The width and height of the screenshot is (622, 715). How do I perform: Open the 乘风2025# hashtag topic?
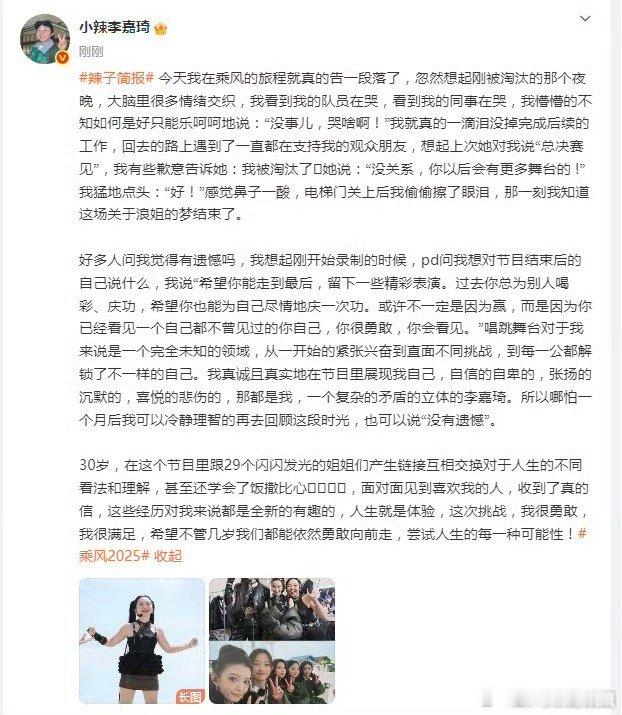(x=114, y=555)
